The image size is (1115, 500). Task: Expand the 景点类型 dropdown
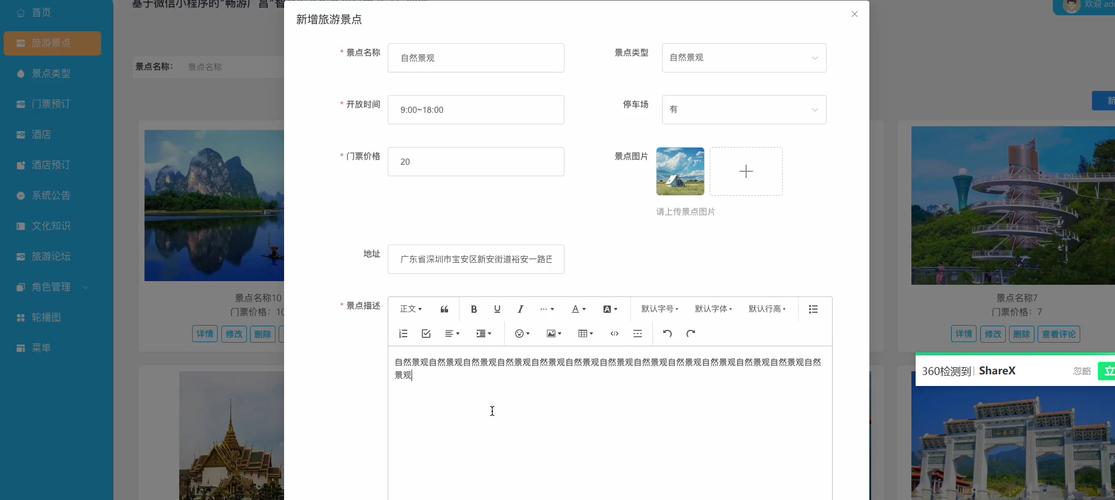[744, 58]
